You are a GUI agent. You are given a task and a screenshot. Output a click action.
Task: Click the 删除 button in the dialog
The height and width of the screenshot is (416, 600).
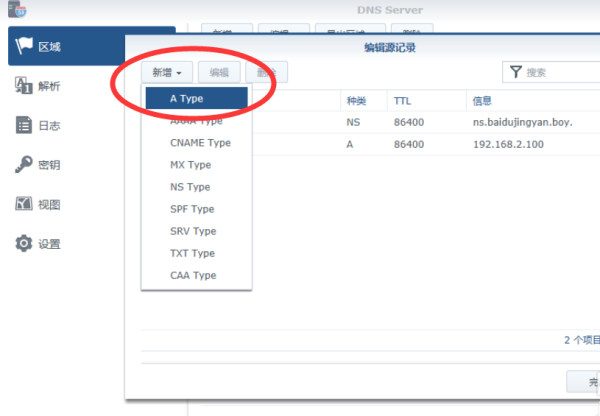[266, 72]
